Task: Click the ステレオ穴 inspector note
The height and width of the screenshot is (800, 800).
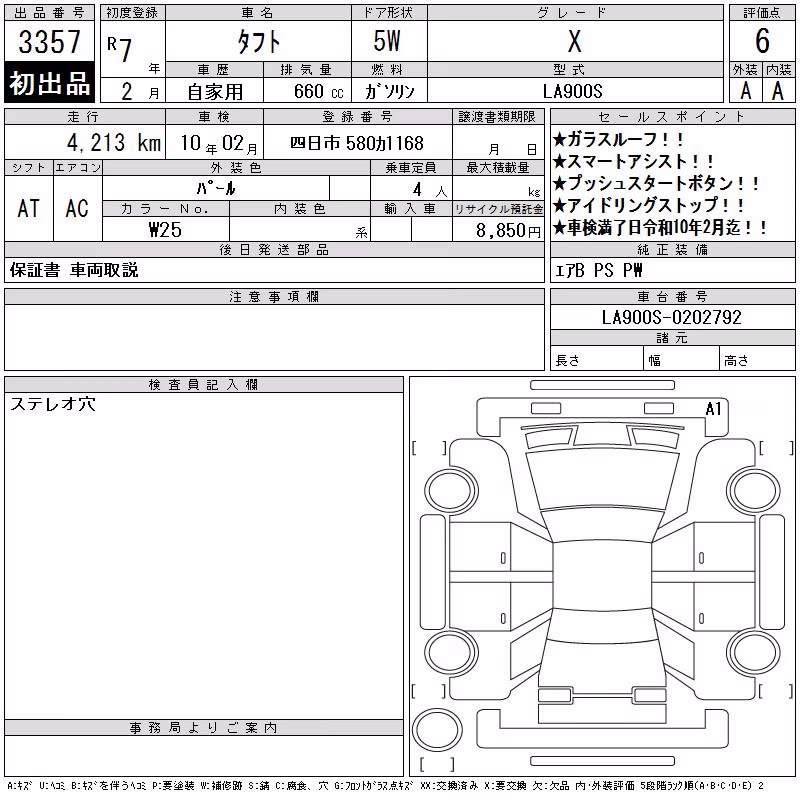Action: (x=53, y=404)
